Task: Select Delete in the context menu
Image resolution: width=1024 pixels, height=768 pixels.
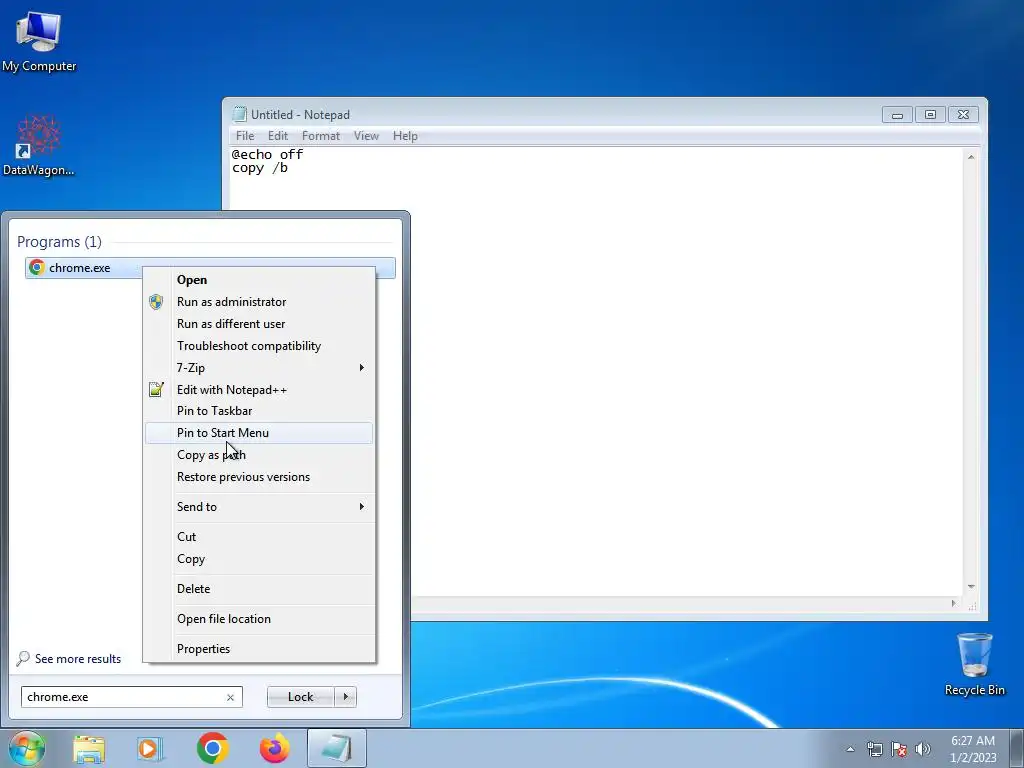Action: (x=259, y=589)
